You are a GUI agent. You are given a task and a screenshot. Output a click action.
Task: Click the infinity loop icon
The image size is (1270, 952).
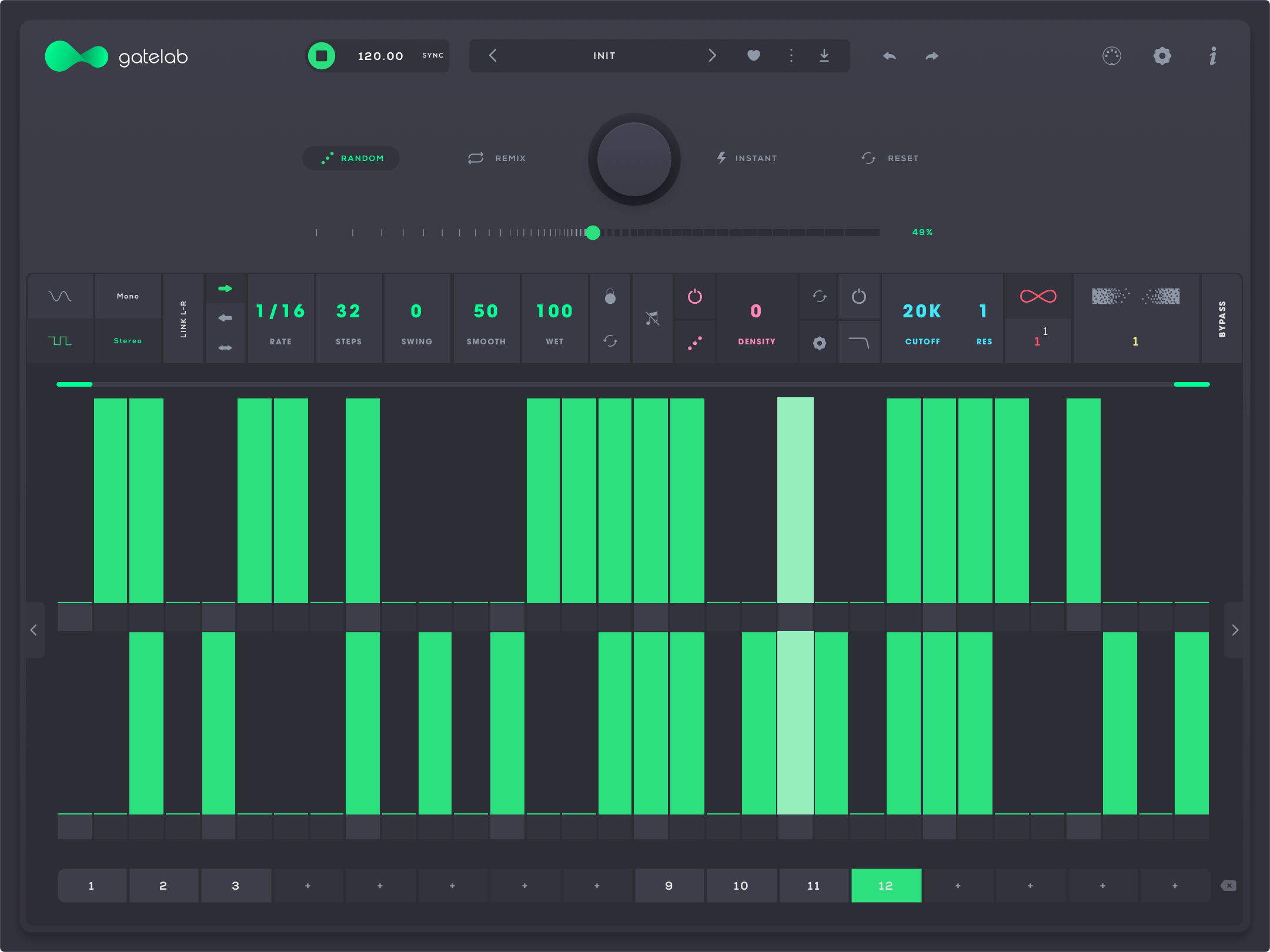pyautogui.click(x=1038, y=296)
